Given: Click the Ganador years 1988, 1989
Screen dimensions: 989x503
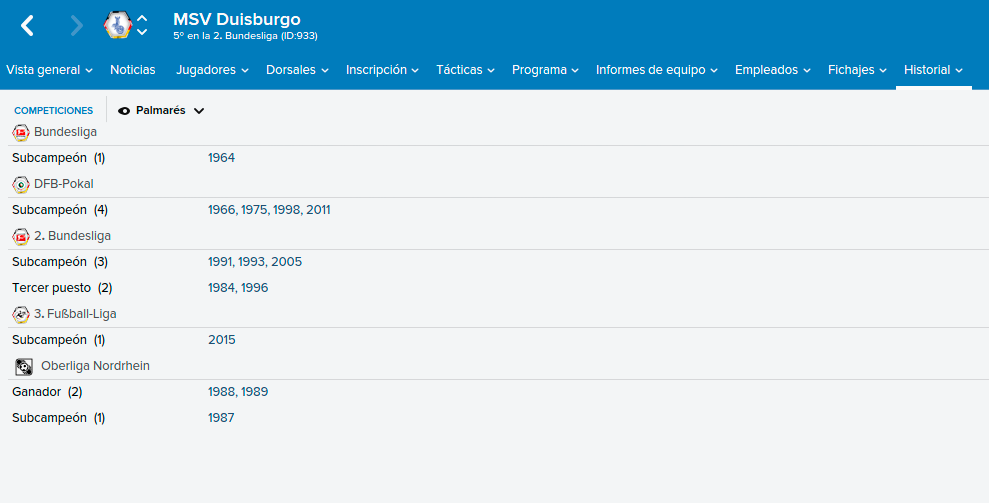Looking at the screenshot, I should [x=238, y=392].
